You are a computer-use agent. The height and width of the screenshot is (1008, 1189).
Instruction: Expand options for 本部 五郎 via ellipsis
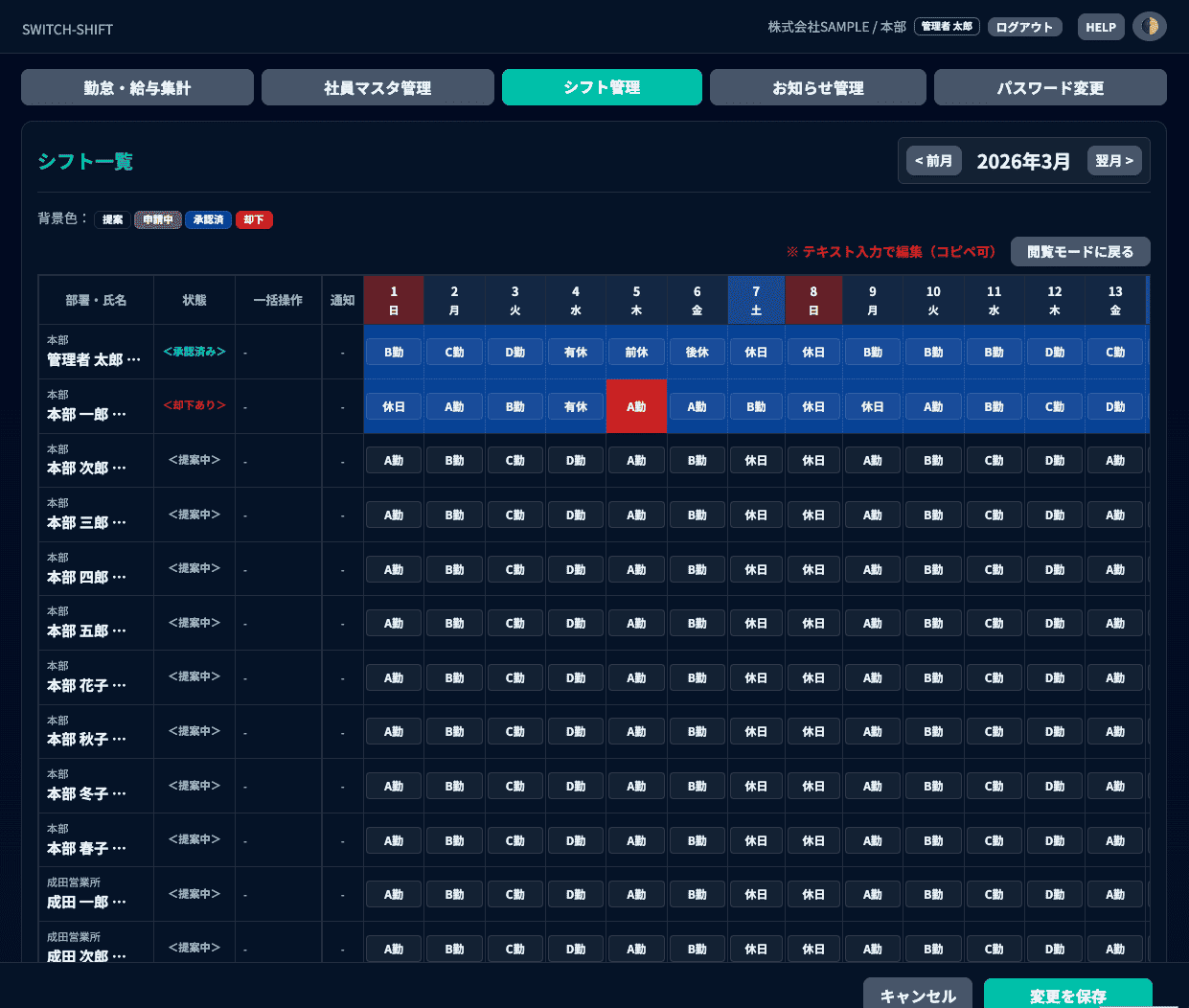pyautogui.click(x=119, y=631)
